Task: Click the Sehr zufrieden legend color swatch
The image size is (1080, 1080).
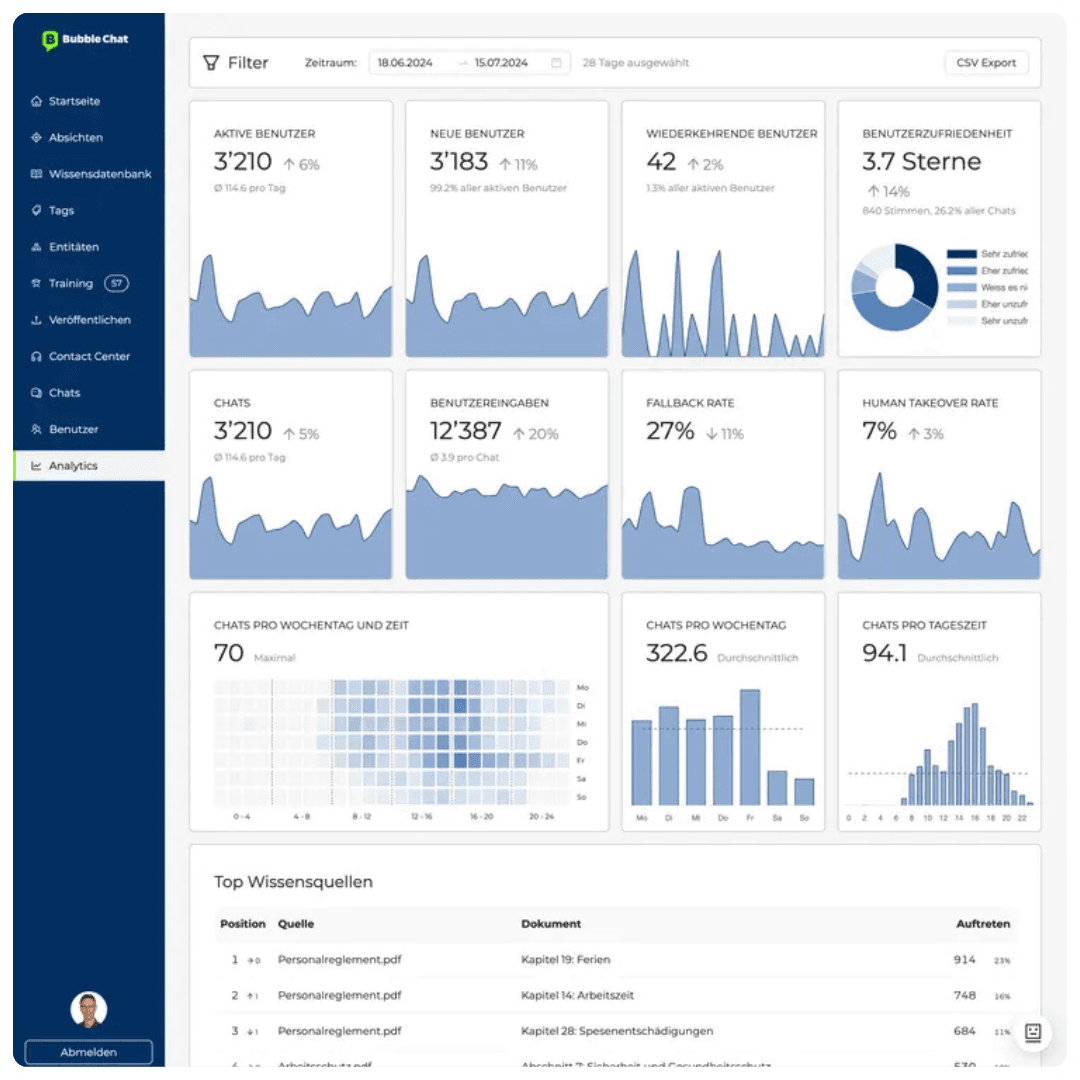Action: point(961,255)
